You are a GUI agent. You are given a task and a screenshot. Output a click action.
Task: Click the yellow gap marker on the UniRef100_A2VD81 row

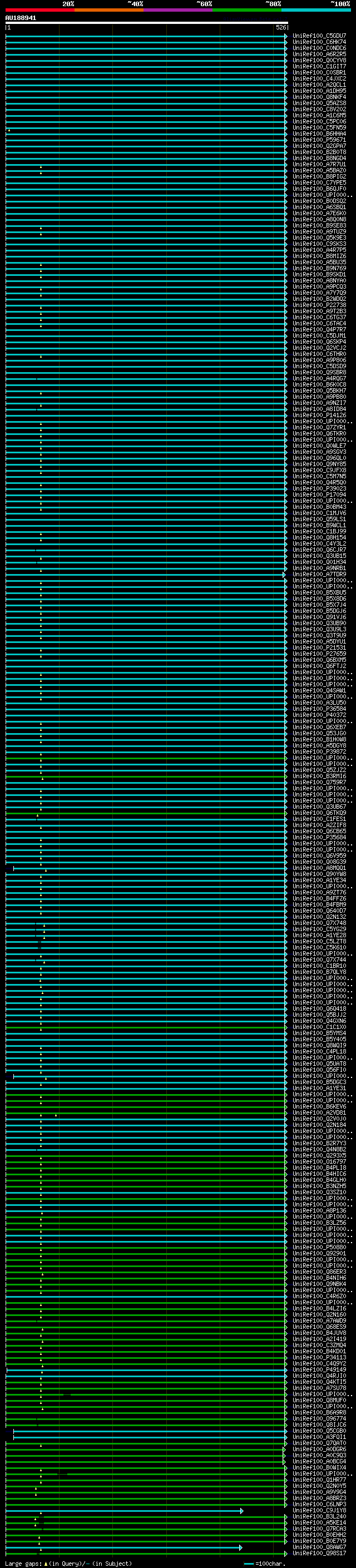coord(56,1115)
